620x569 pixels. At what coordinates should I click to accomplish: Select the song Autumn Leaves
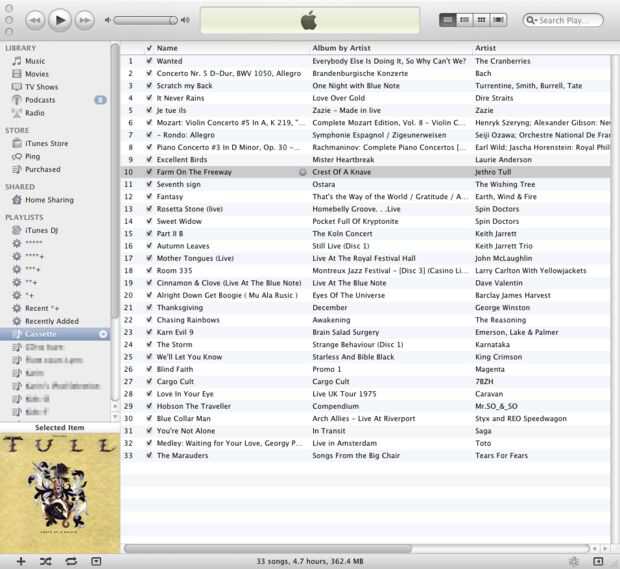pos(183,246)
